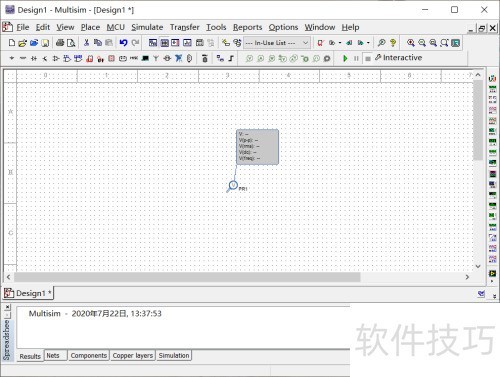Expand the back annotate dropdown arrow
The image size is (500, 377).
[x=340, y=43]
